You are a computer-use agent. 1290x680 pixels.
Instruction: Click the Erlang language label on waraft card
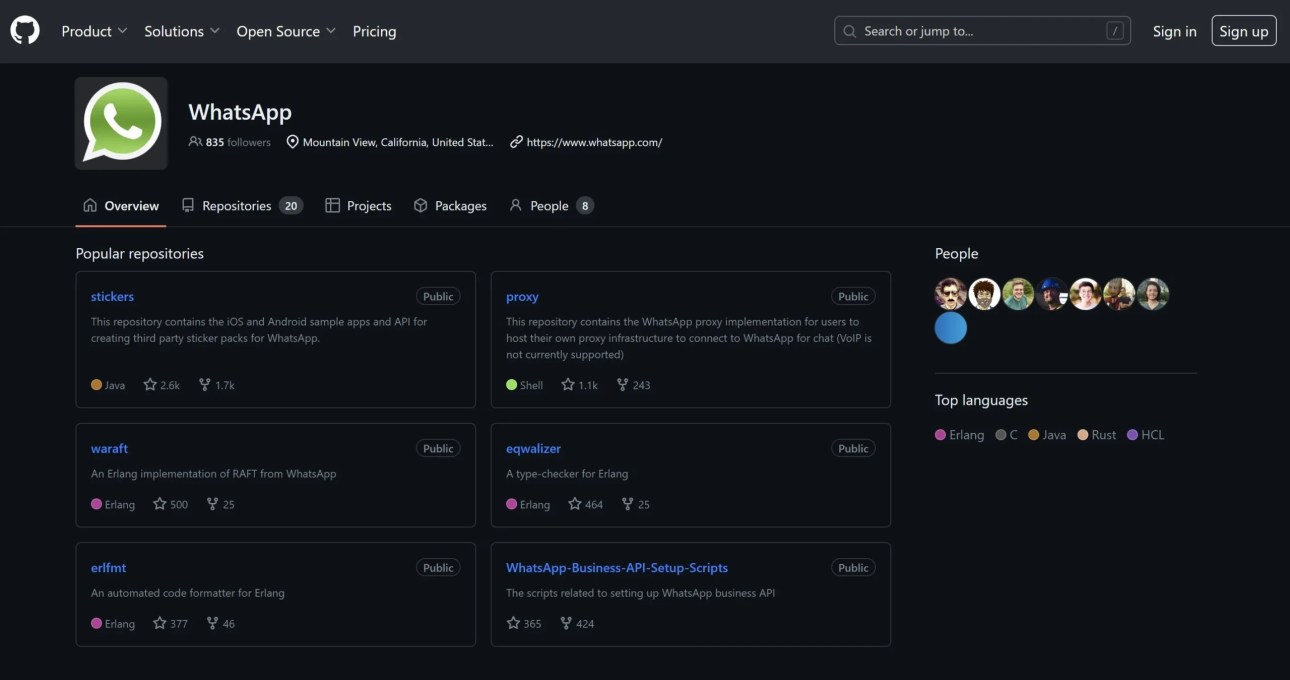click(x=113, y=504)
